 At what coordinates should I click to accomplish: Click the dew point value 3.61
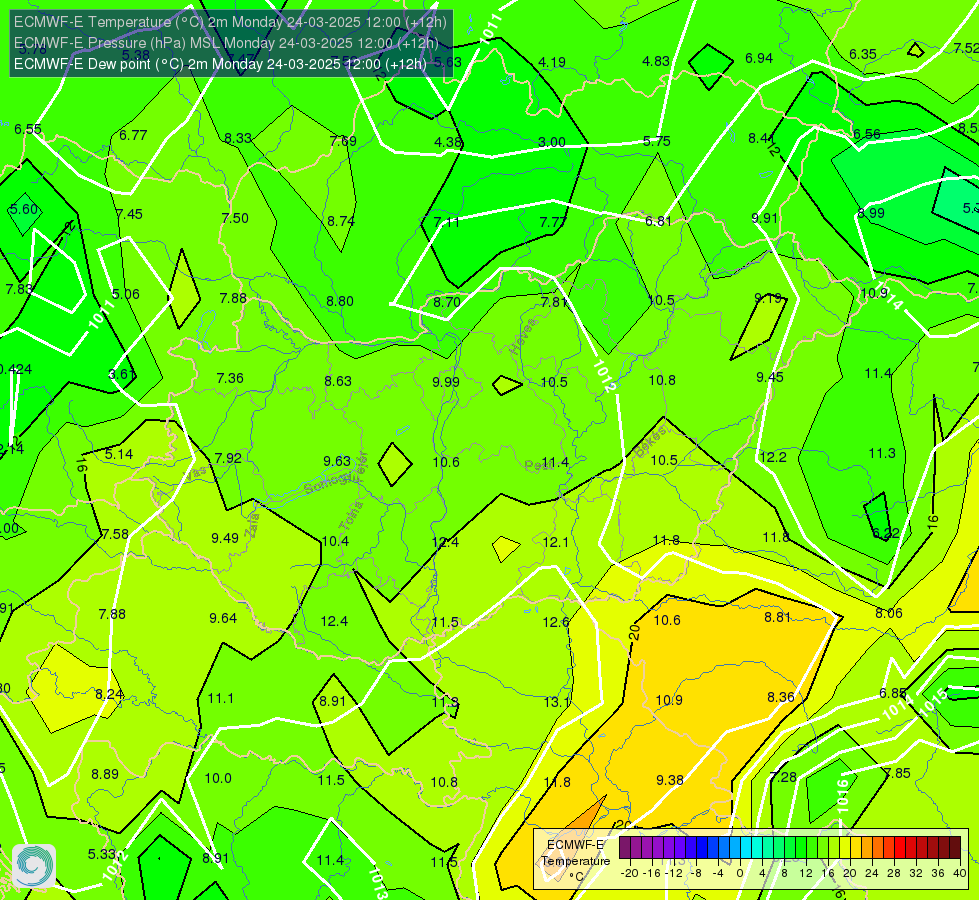[122, 375]
